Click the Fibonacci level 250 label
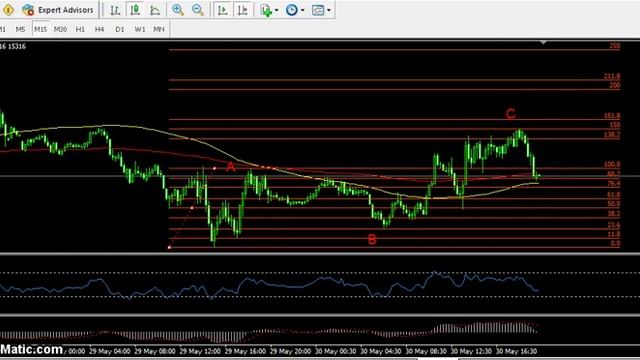Viewport: 640px width, 360px height. (615, 46)
